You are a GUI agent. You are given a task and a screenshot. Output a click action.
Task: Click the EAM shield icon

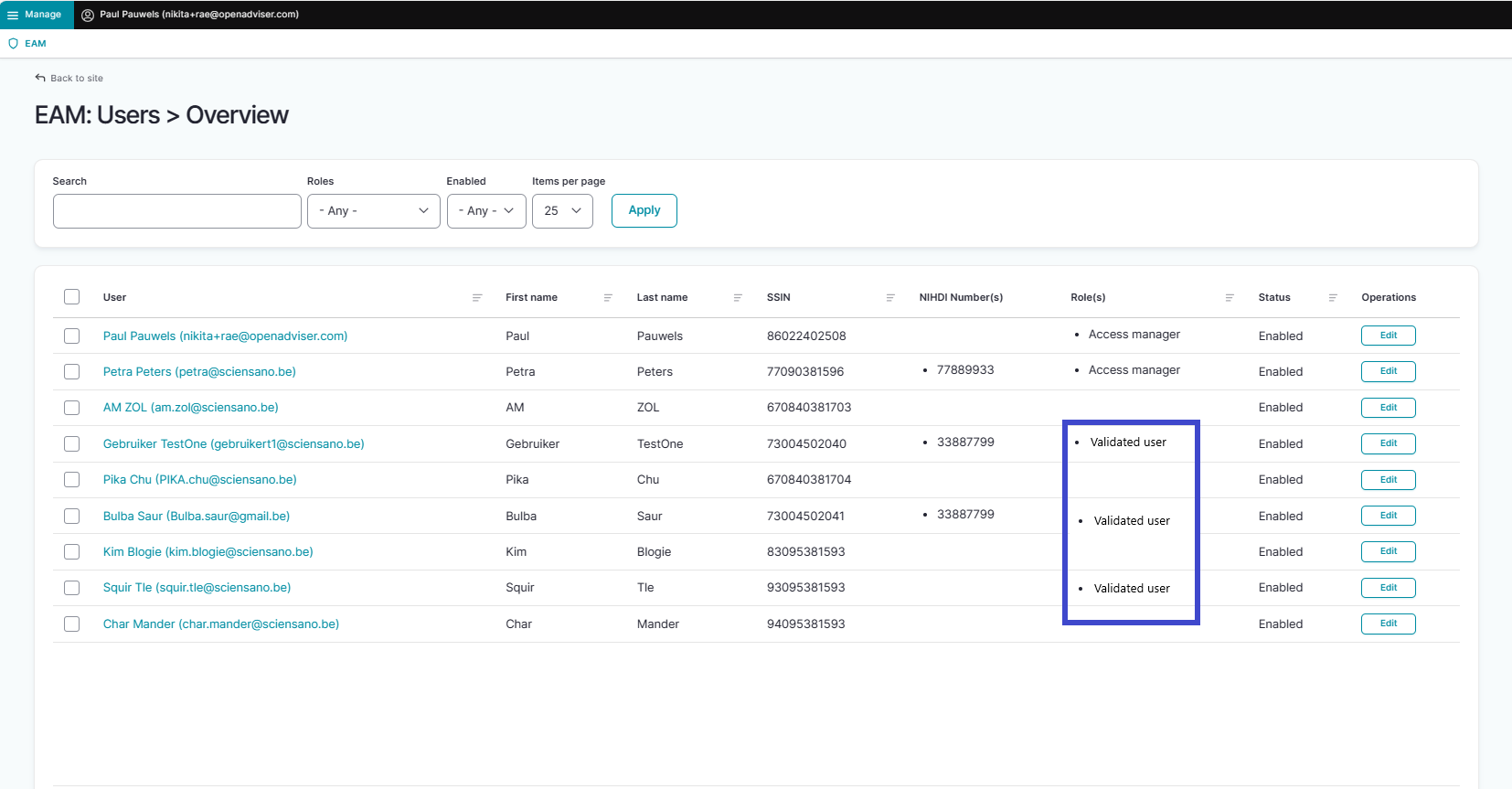(x=14, y=44)
